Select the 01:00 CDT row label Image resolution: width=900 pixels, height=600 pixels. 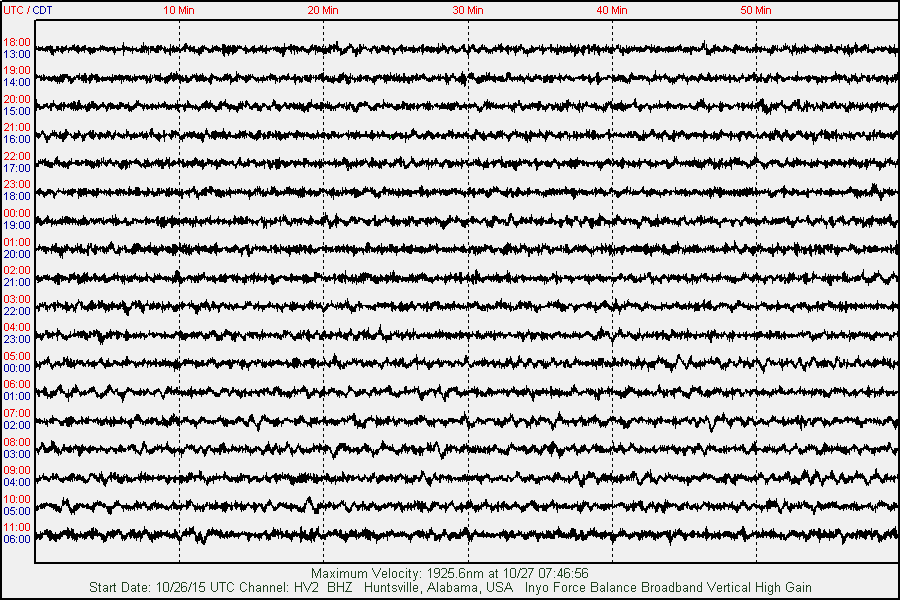point(17,396)
